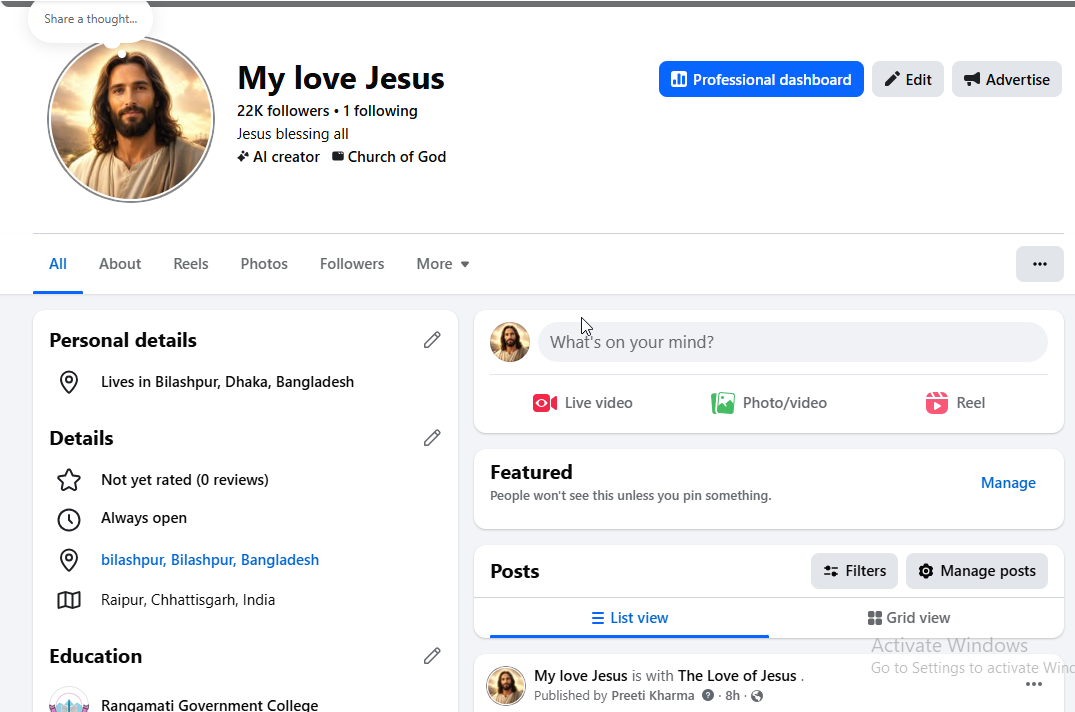The width and height of the screenshot is (1075, 712).
Task: Click the question mark icon beside Preeti Kharma
Action: coord(708,696)
